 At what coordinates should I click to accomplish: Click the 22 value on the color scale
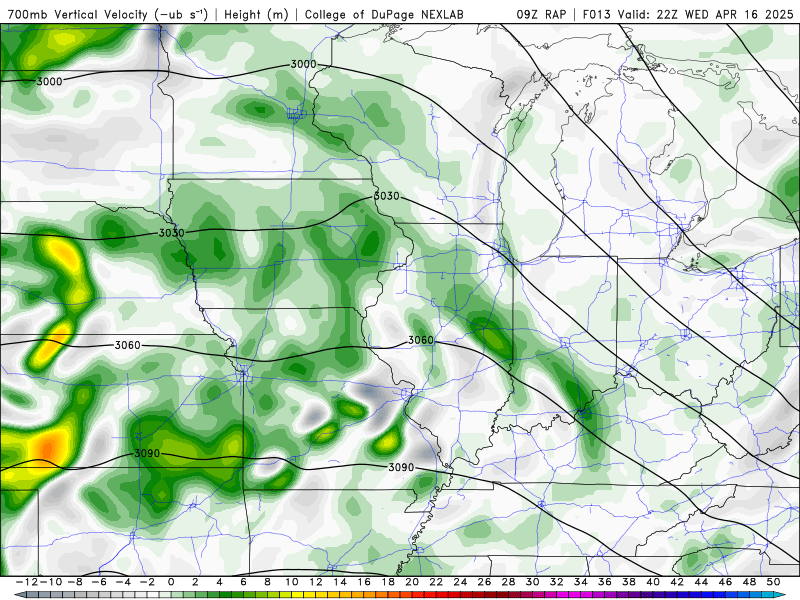(x=436, y=582)
